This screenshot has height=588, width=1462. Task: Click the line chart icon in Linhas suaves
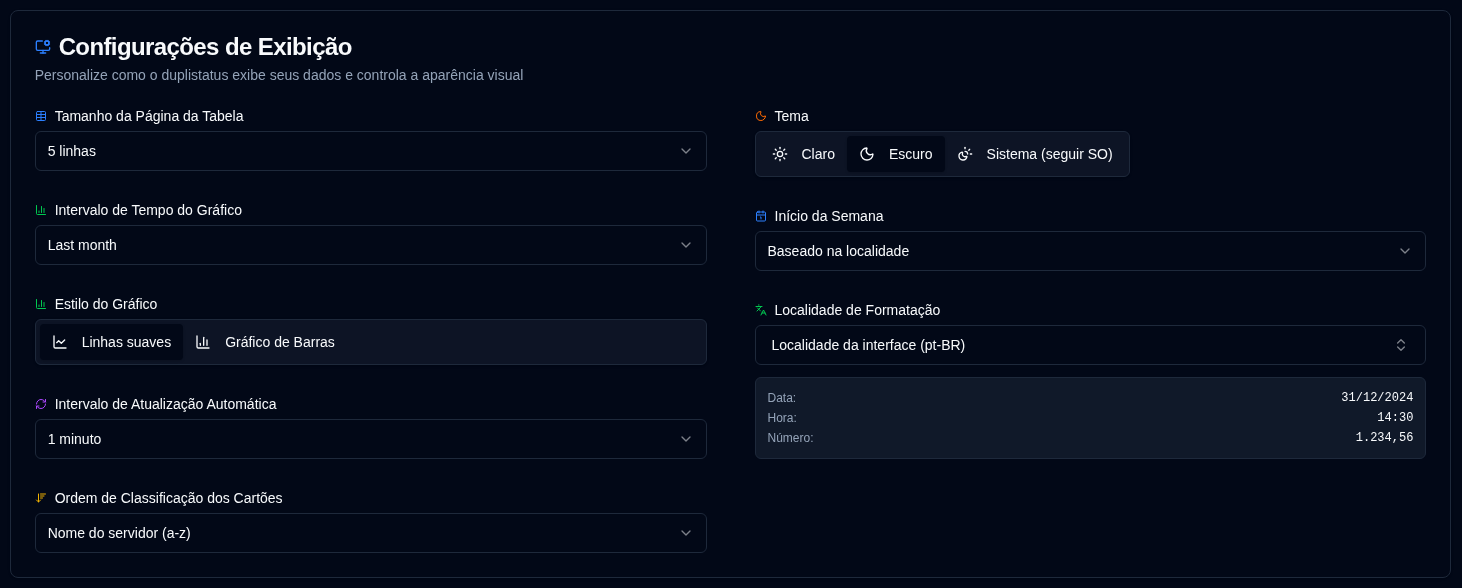tap(60, 342)
